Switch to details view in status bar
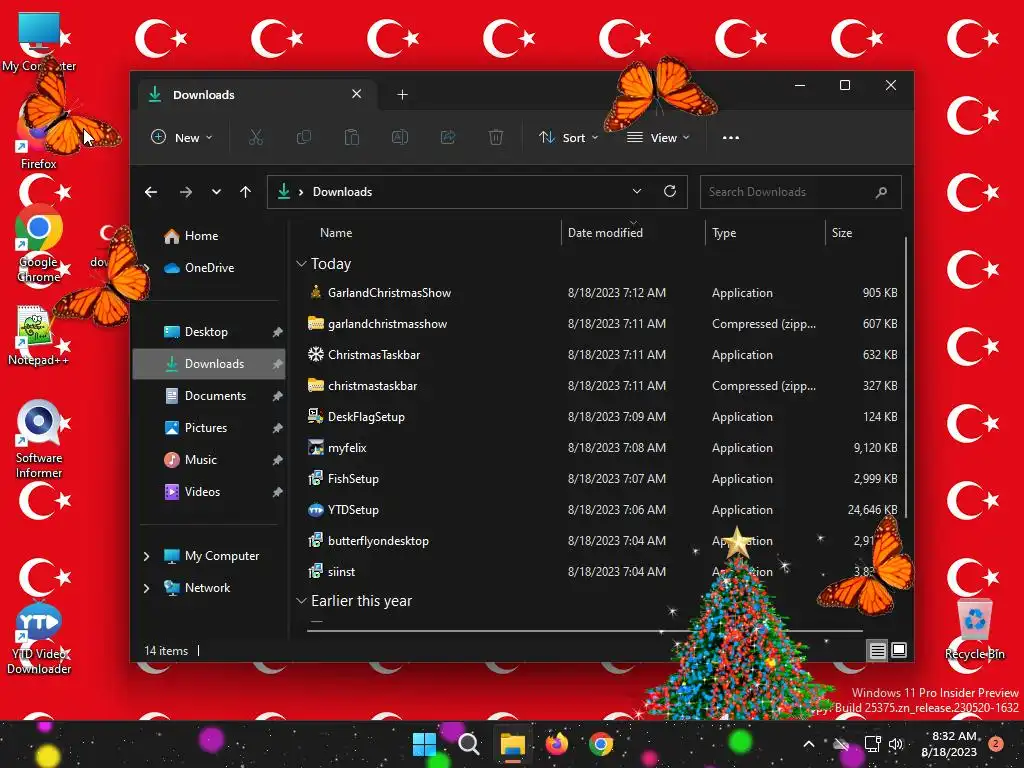 pos(877,650)
